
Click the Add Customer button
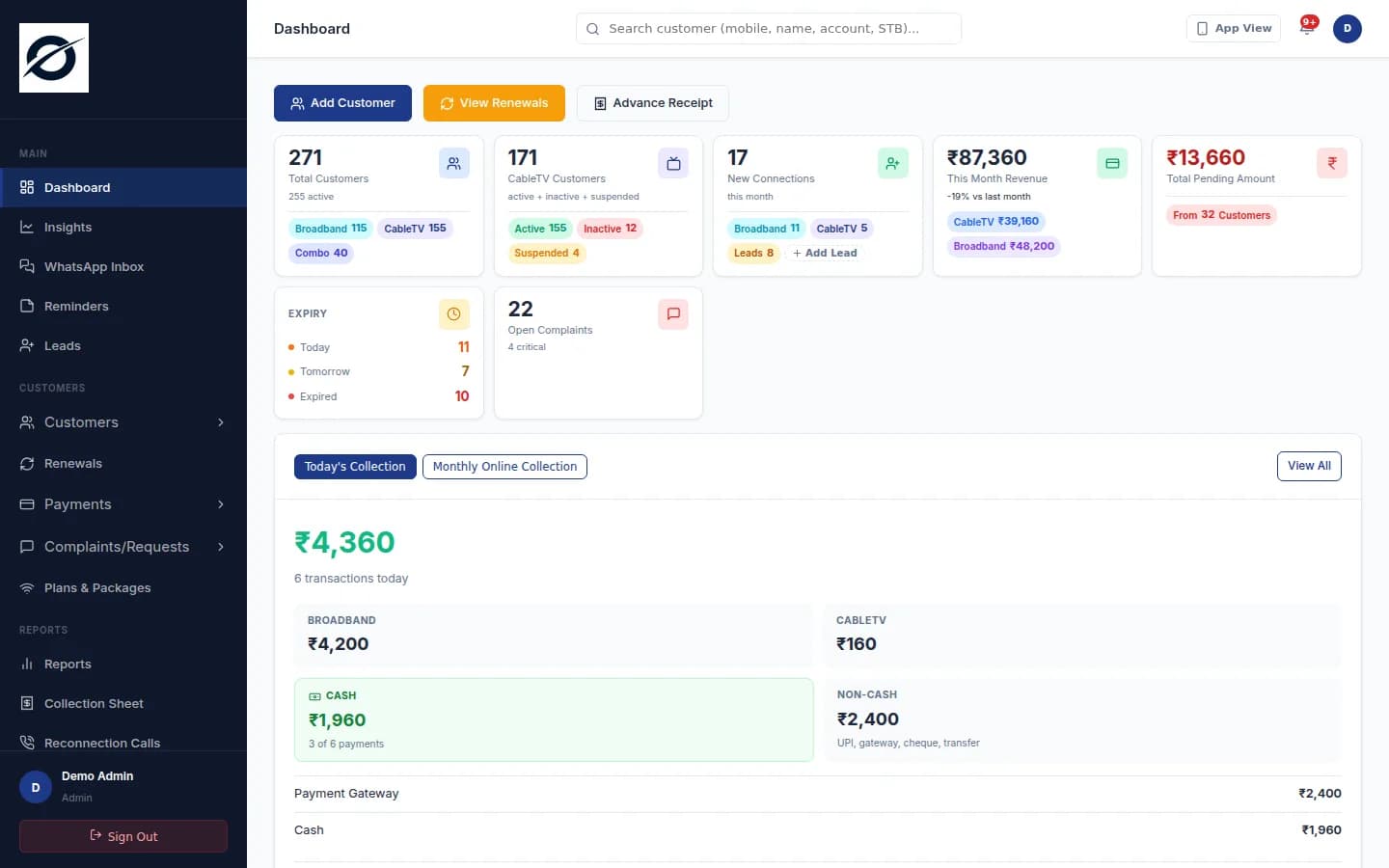click(342, 103)
